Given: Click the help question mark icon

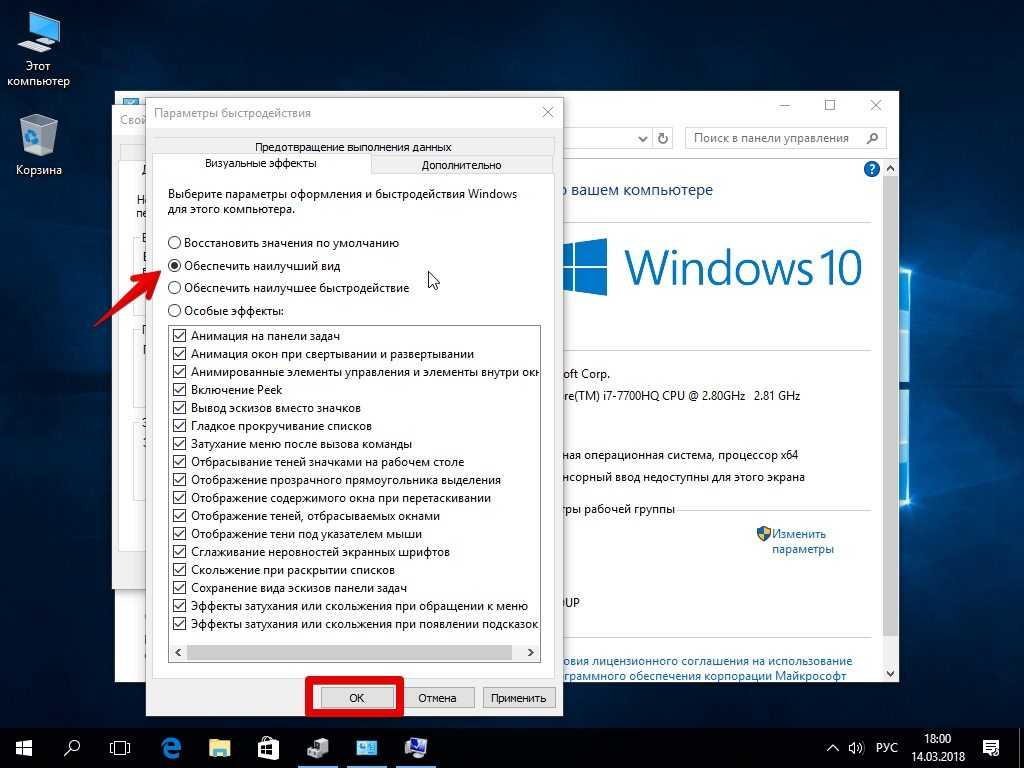Looking at the screenshot, I should 871,169.
